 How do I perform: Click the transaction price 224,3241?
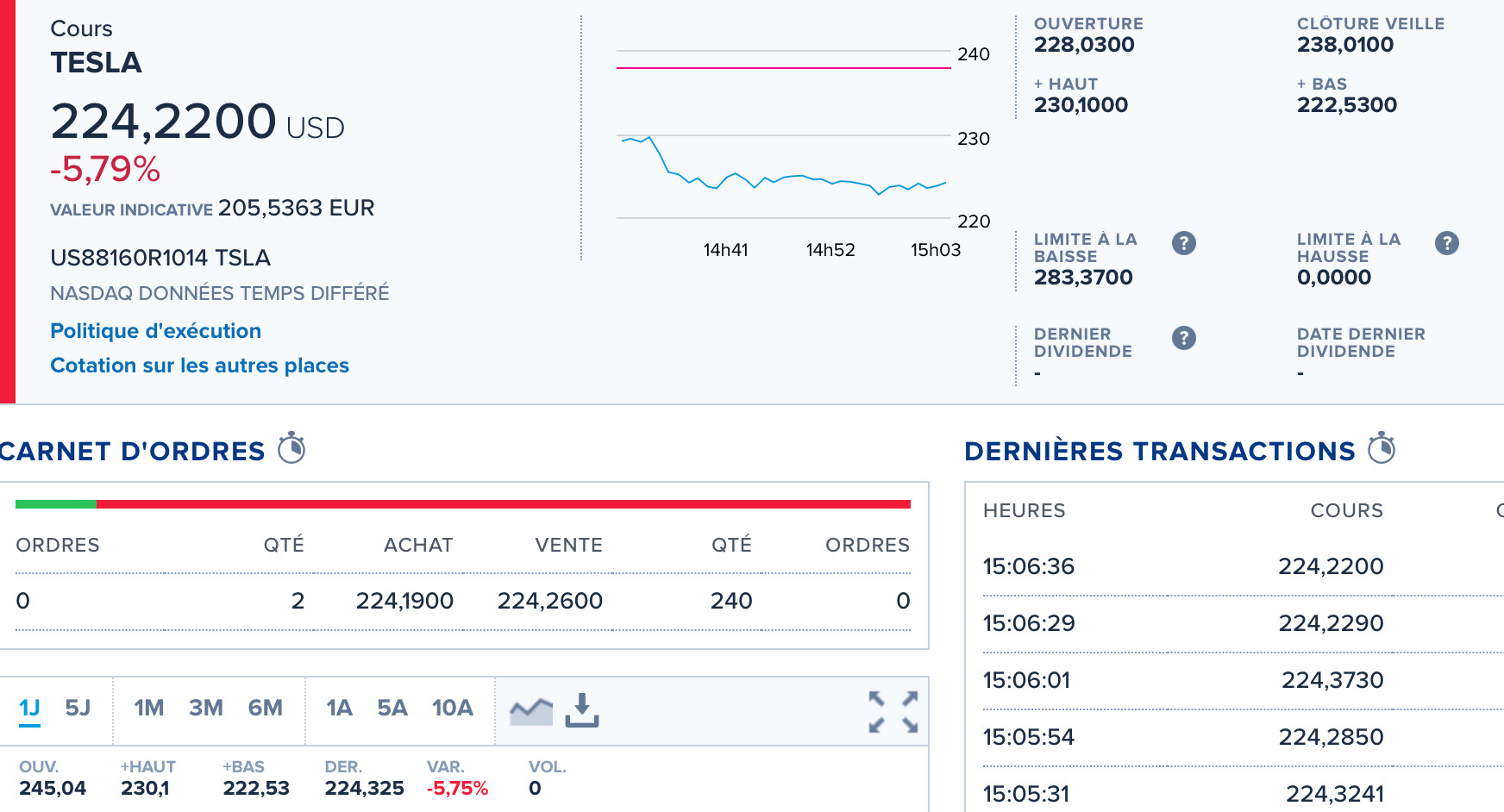pyautogui.click(x=1335, y=794)
